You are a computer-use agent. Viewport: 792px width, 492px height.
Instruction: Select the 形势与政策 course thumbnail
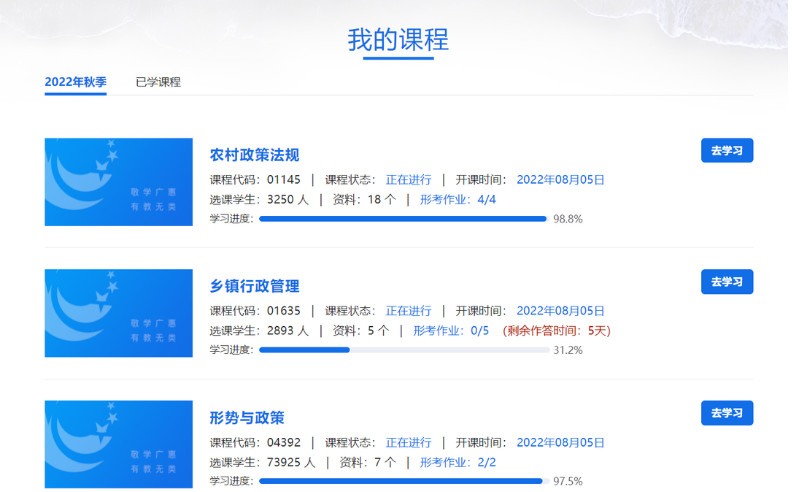(119, 445)
